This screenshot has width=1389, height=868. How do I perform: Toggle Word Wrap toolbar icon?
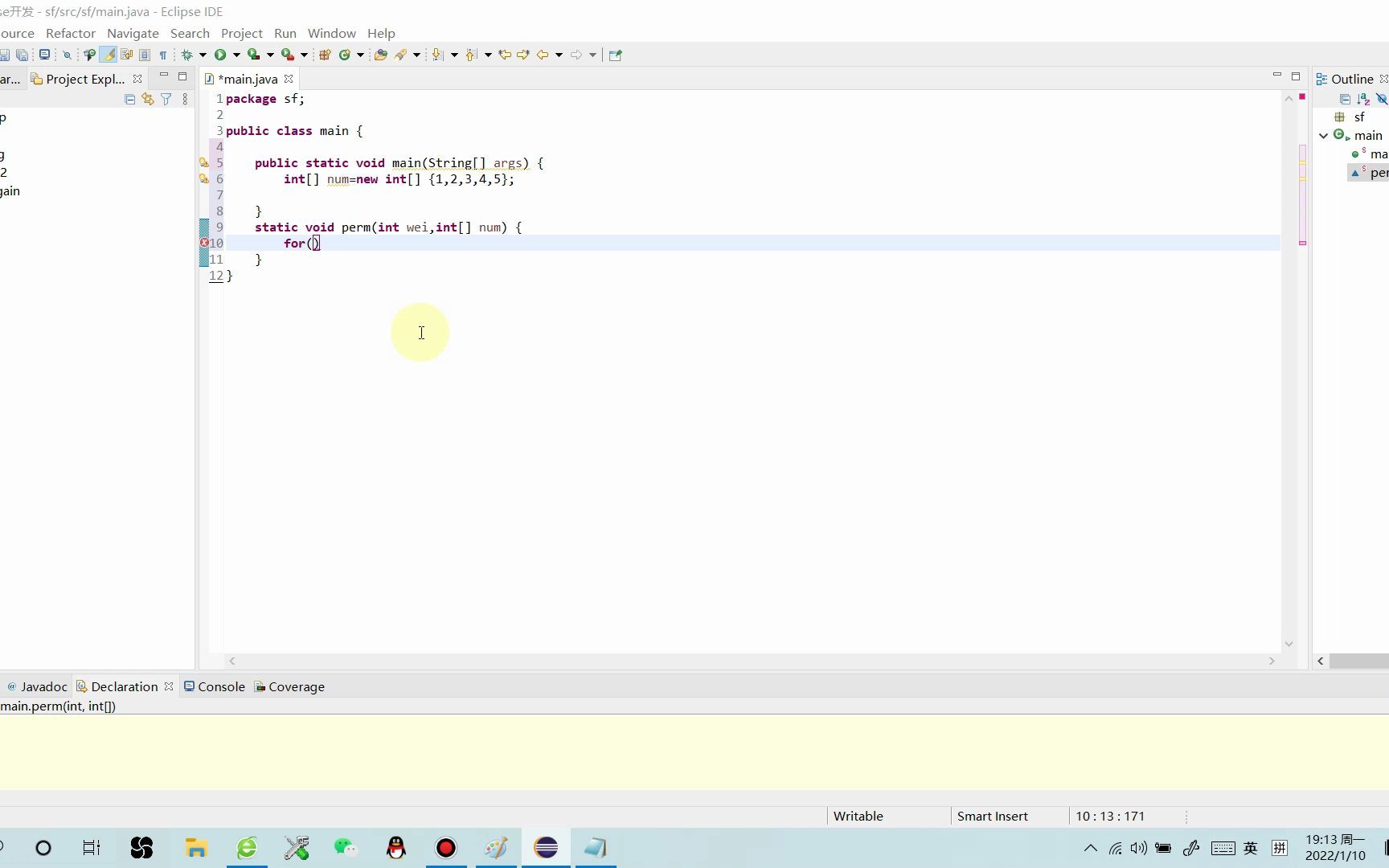(x=126, y=55)
